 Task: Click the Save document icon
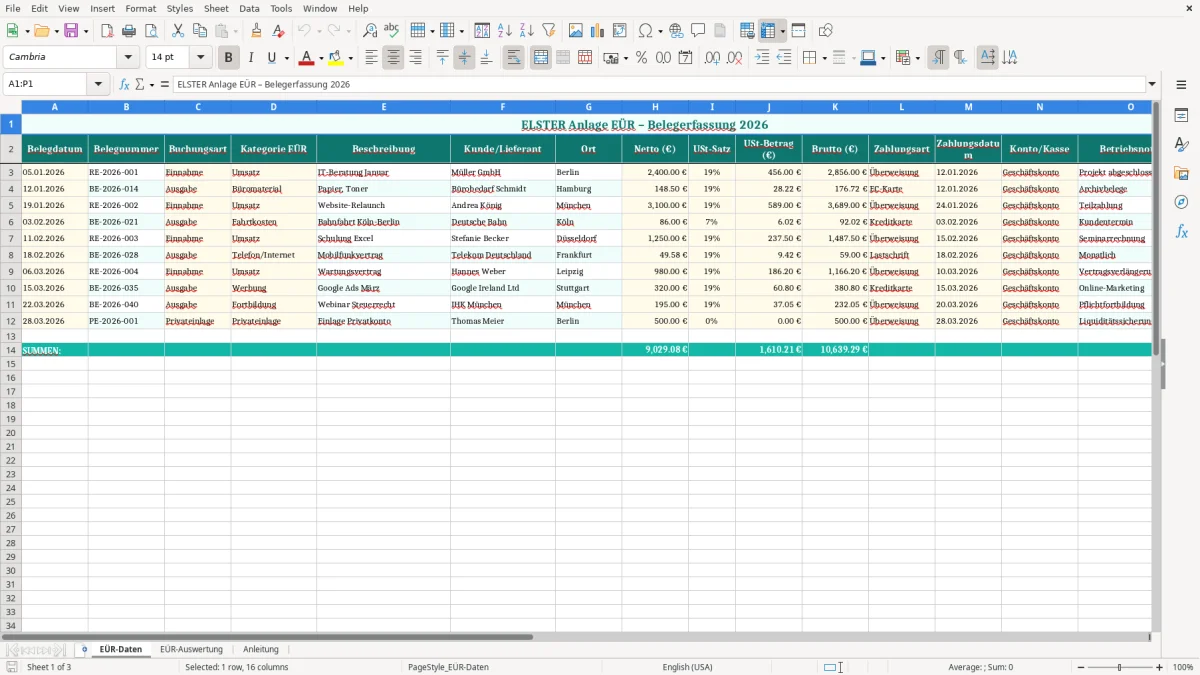pyautogui.click(x=71, y=31)
